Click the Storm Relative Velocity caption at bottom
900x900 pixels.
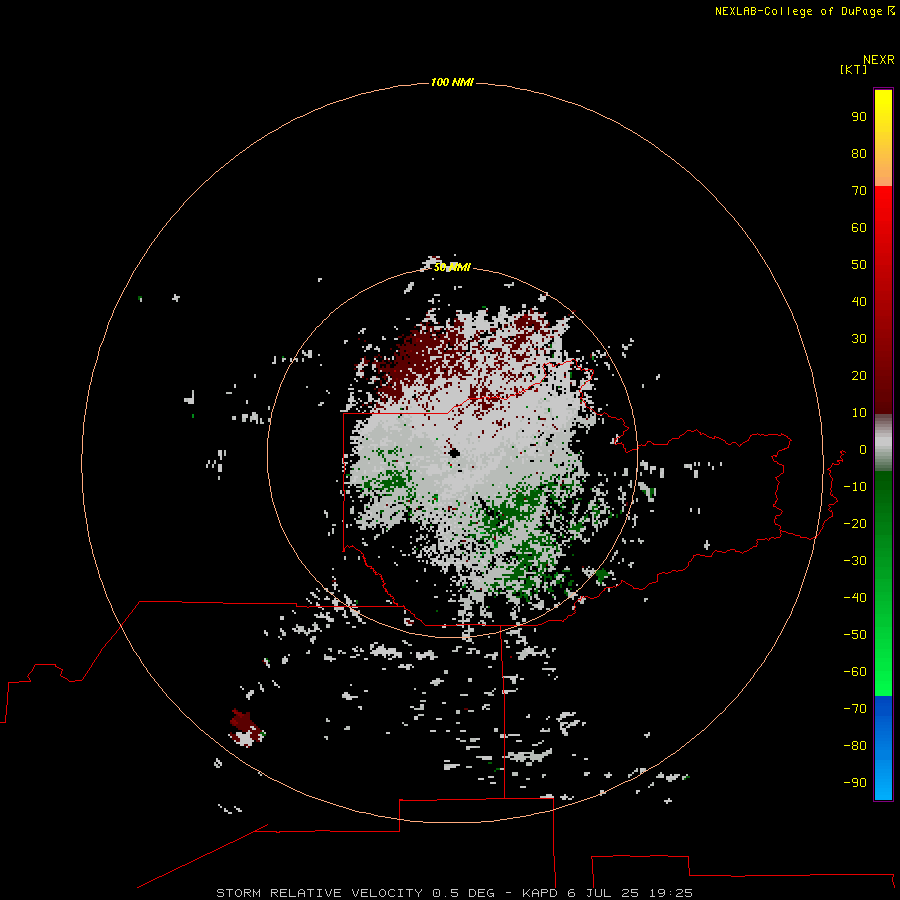pyautogui.click(x=454, y=893)
